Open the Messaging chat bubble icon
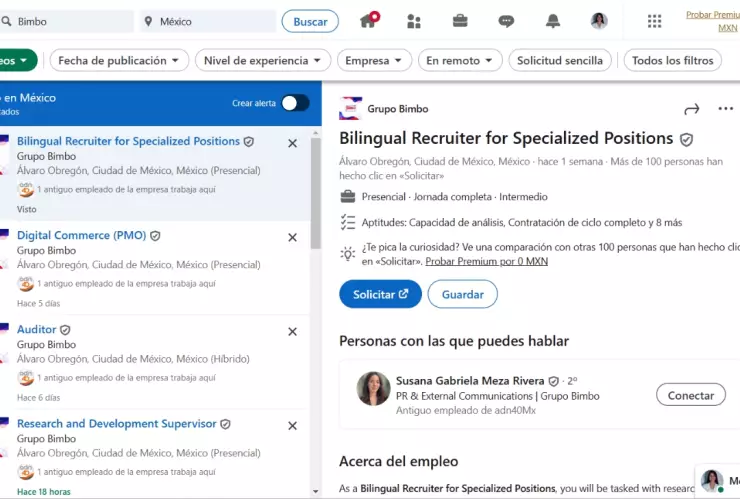 (506, 21)
